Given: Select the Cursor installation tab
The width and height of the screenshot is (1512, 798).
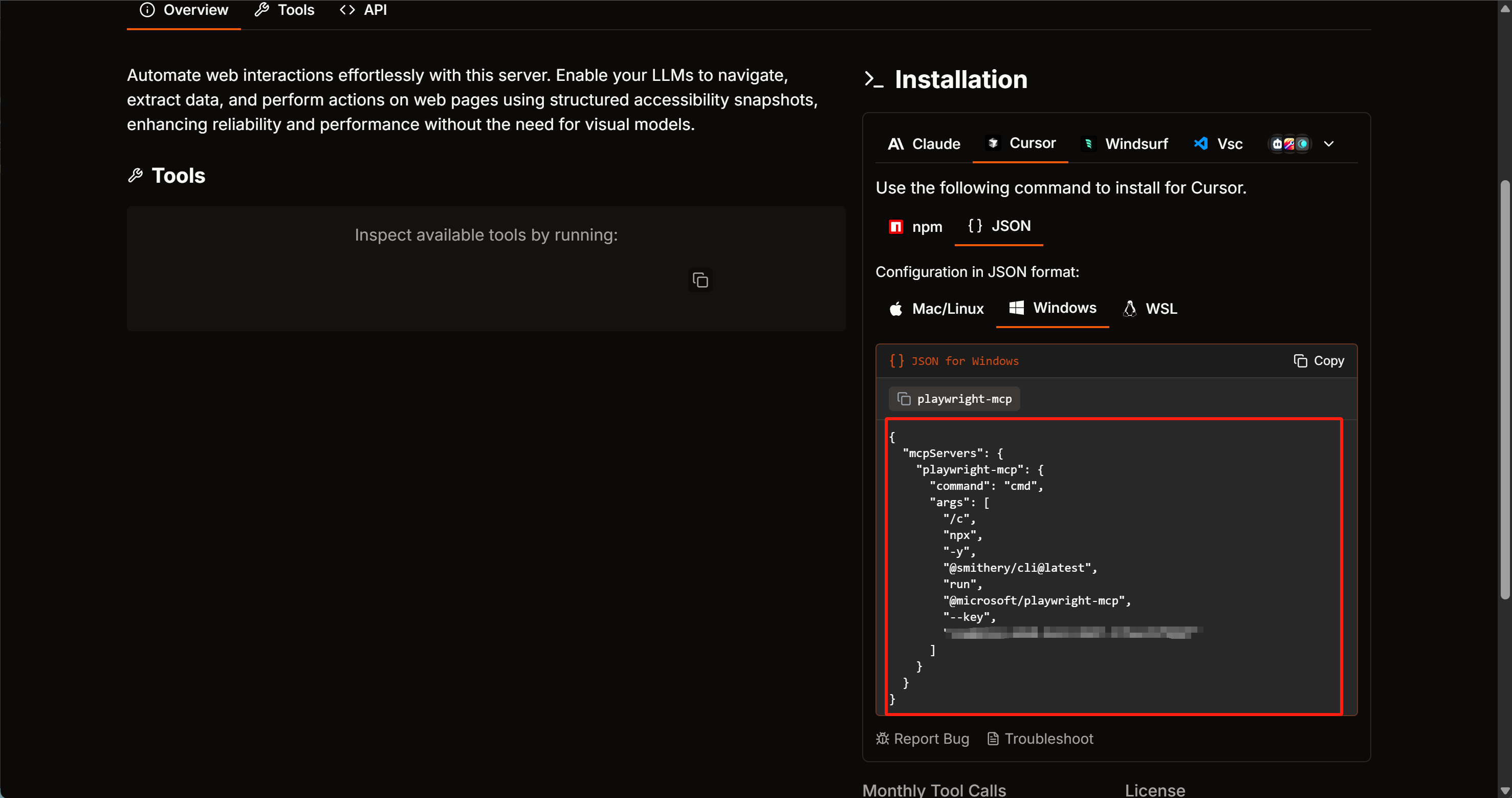Looking at the screenshot, I should click(x=1021, y=143).
